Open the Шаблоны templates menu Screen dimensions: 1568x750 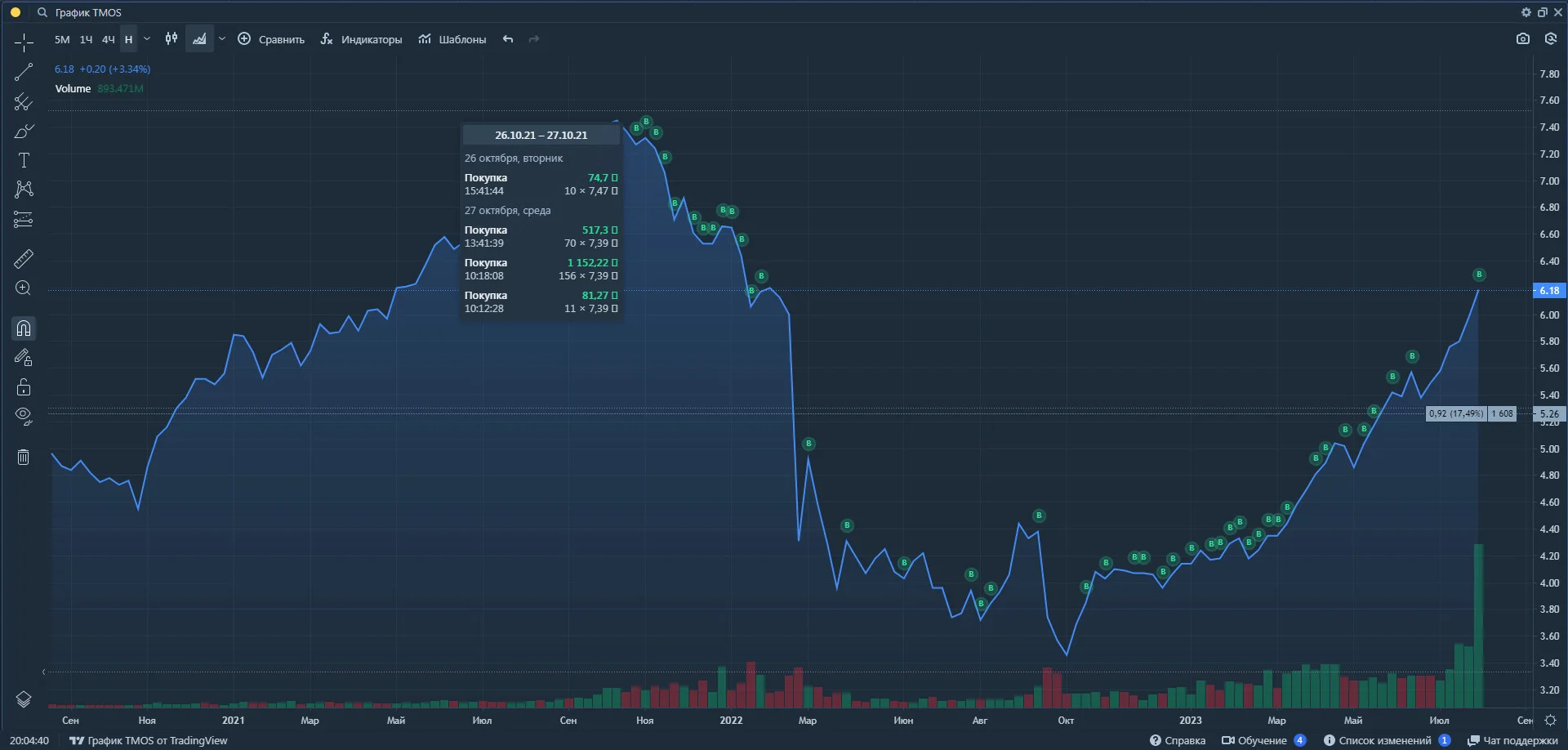[x=452, y=39]
